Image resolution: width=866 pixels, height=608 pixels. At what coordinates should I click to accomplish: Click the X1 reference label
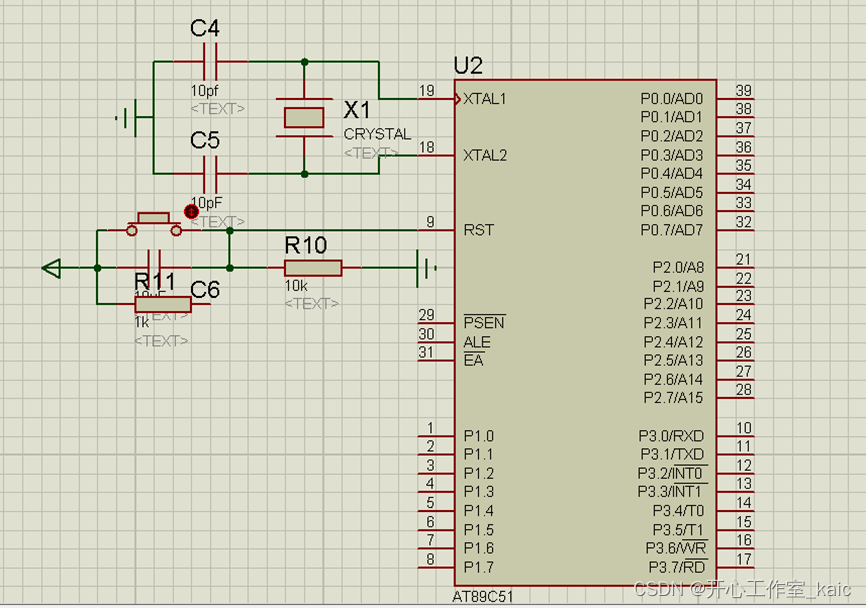tap(357, 110)
